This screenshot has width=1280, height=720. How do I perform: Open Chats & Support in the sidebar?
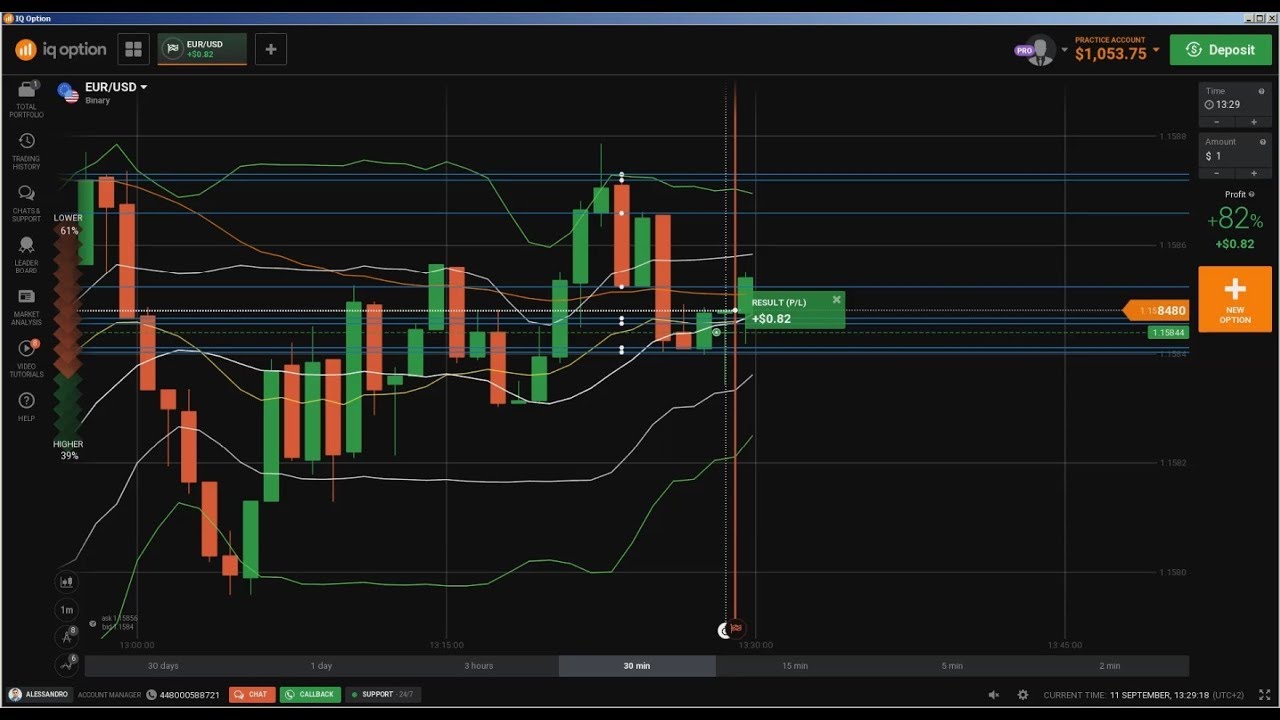point(26,203)
